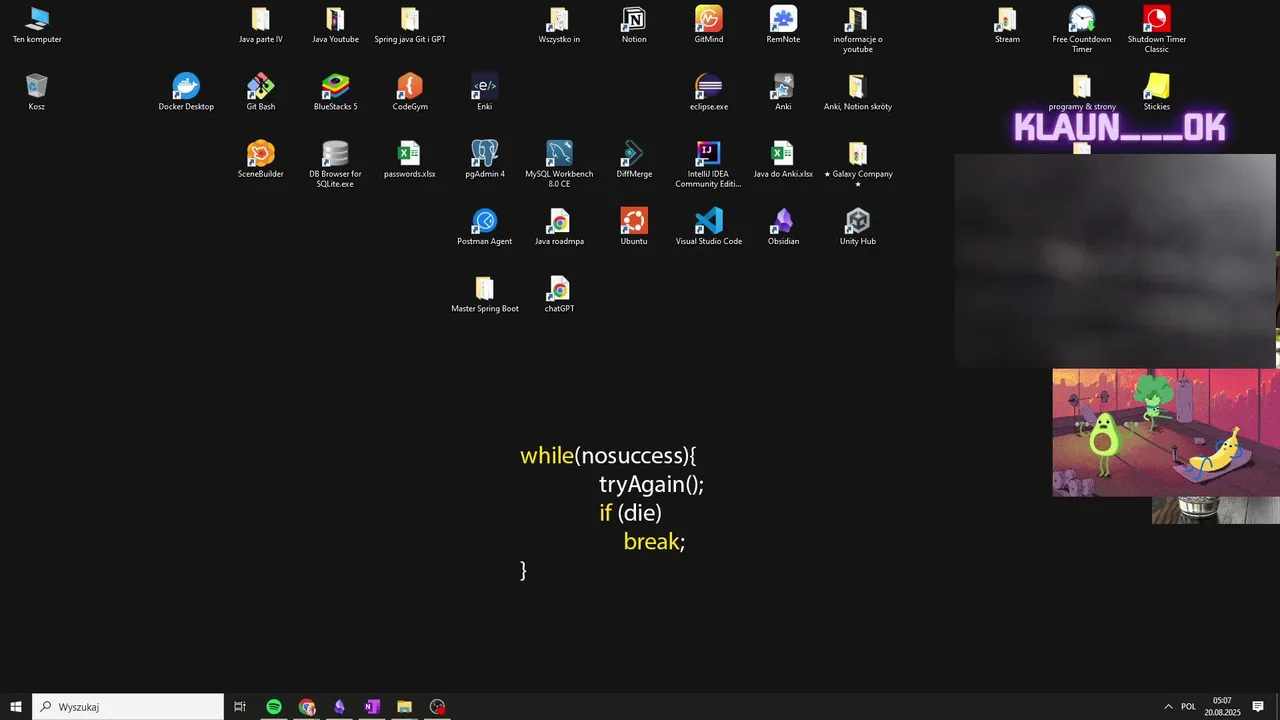1280x720 pixels.
Task: Open the Unity Hub shortcut
Action: click(x=858, y=227)
